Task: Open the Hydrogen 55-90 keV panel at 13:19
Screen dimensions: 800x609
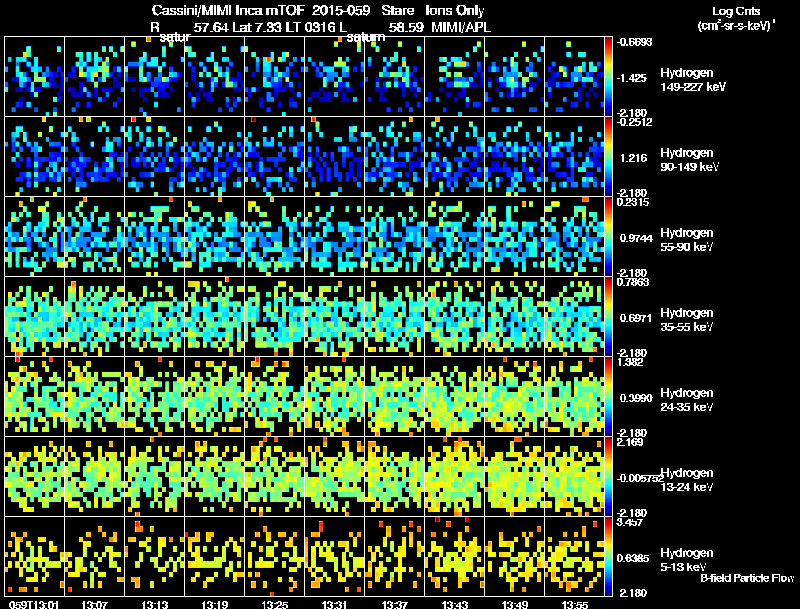Action: tap(215, 236)
